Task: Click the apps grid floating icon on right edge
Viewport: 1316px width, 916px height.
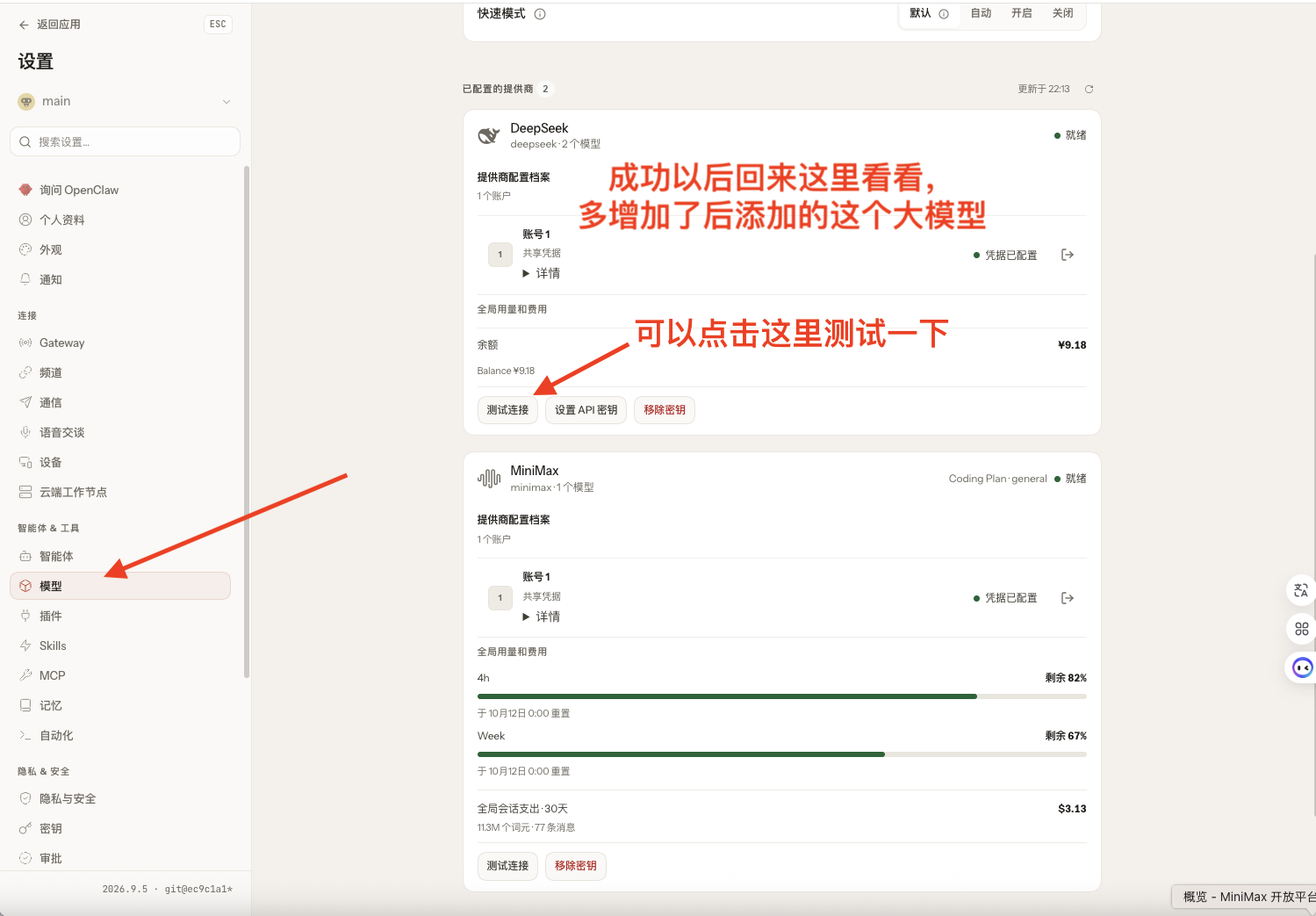Action: click(1301, 629)
